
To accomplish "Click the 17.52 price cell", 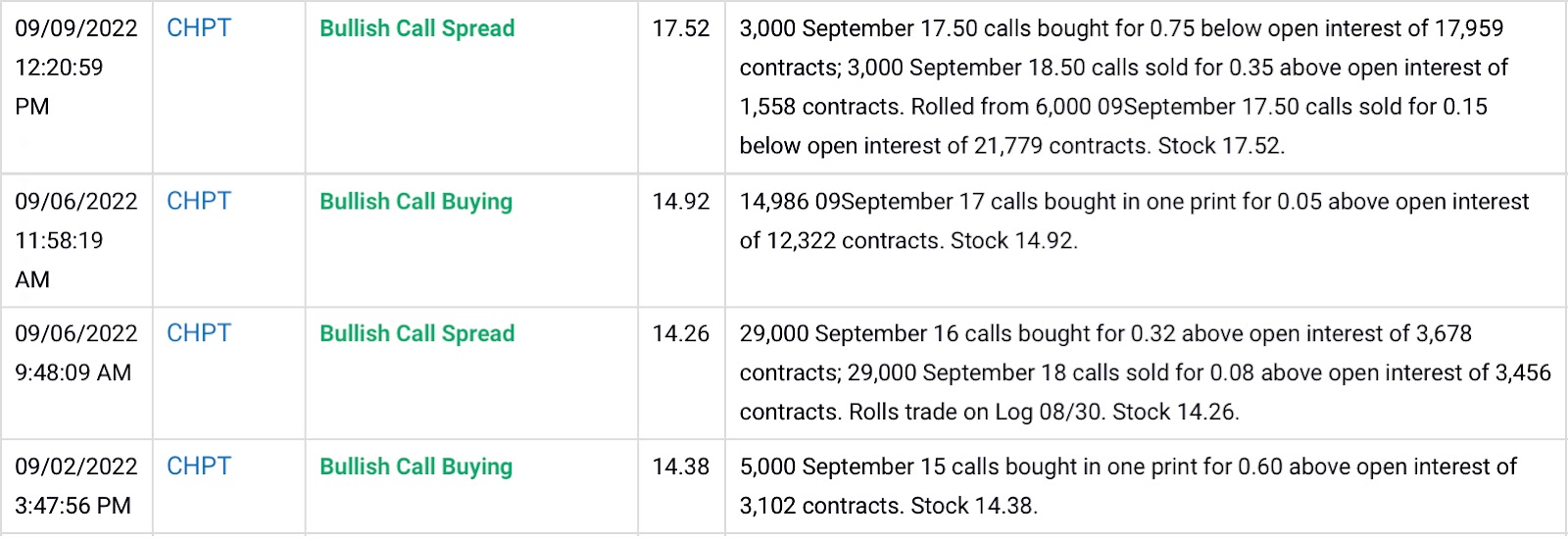I will pos(680,28).
